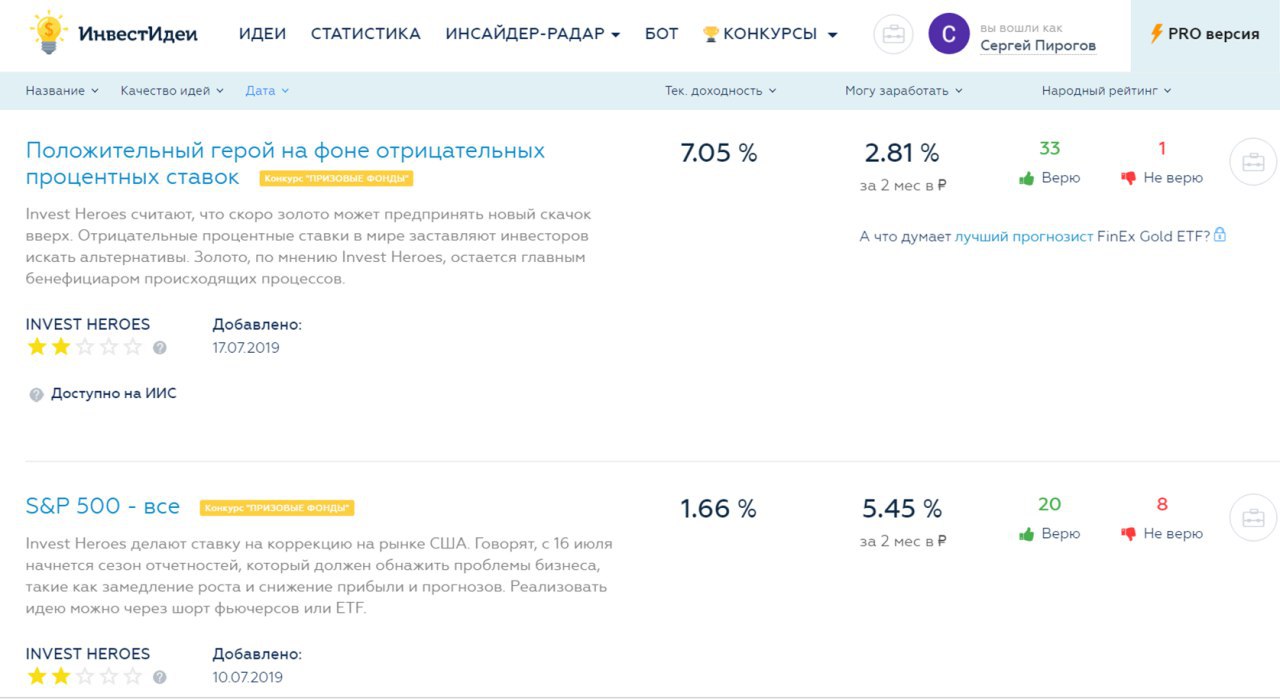Click help question mark beside INVEST HEROES rating
Image resolution: width=1280 pixels, height=699 pixels.
(x=160, y=348)
